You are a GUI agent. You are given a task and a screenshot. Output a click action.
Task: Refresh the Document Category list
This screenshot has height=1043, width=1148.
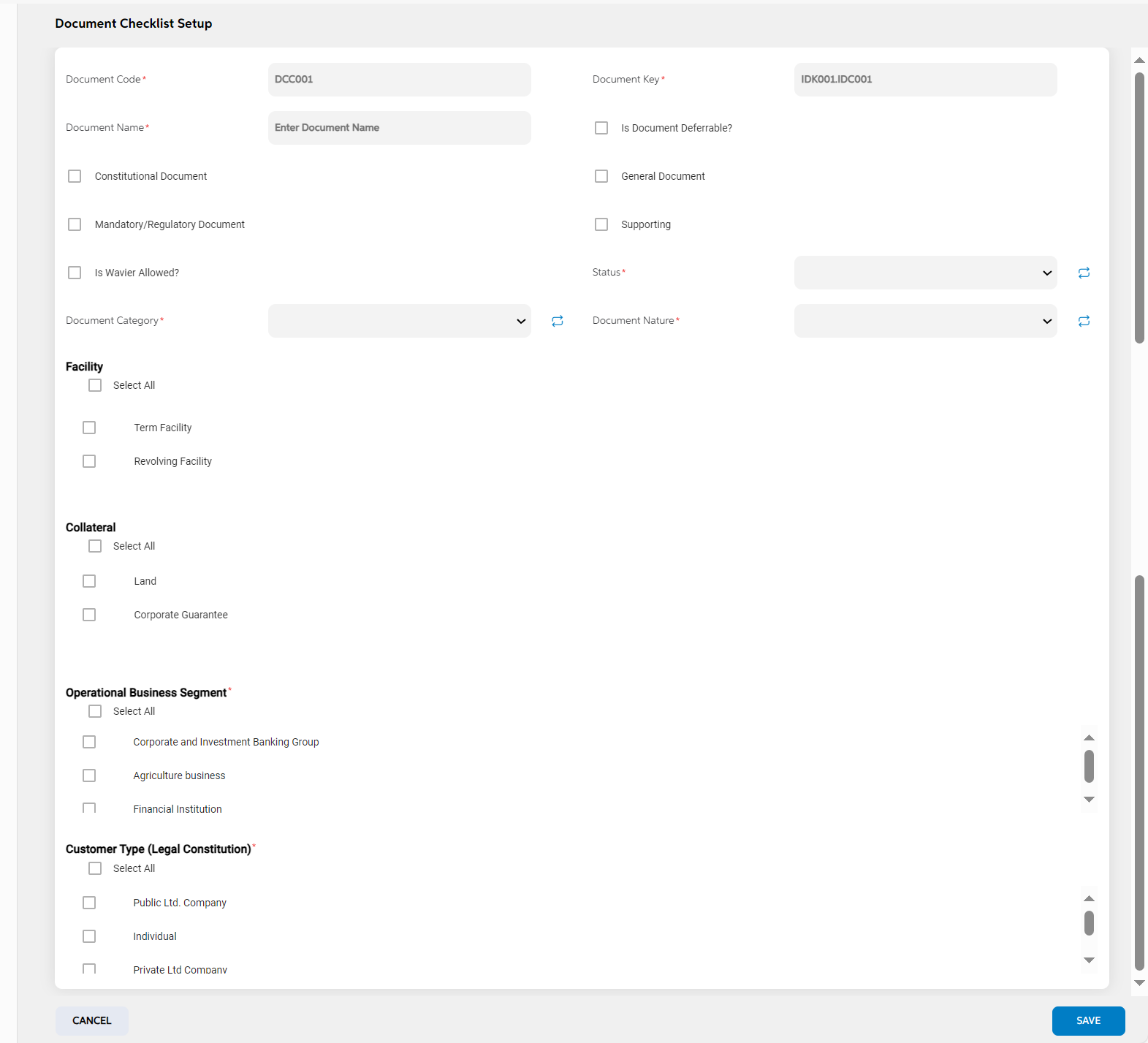coord(558,321)
